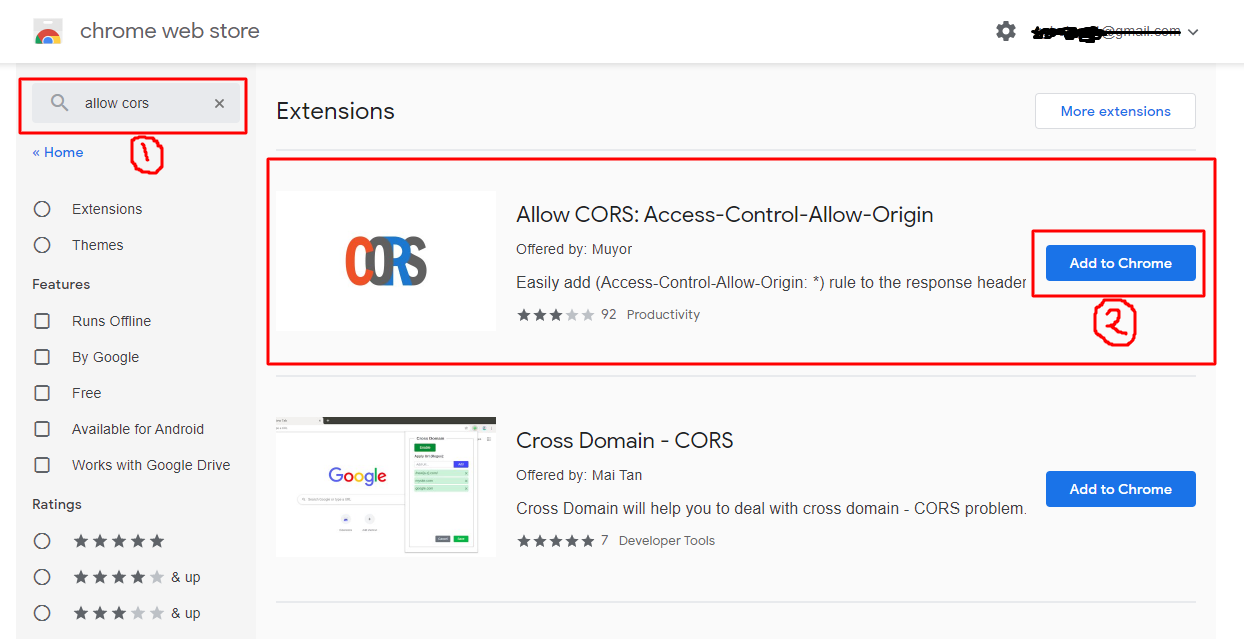Open the Developer Tools category link

pos(667,540)
